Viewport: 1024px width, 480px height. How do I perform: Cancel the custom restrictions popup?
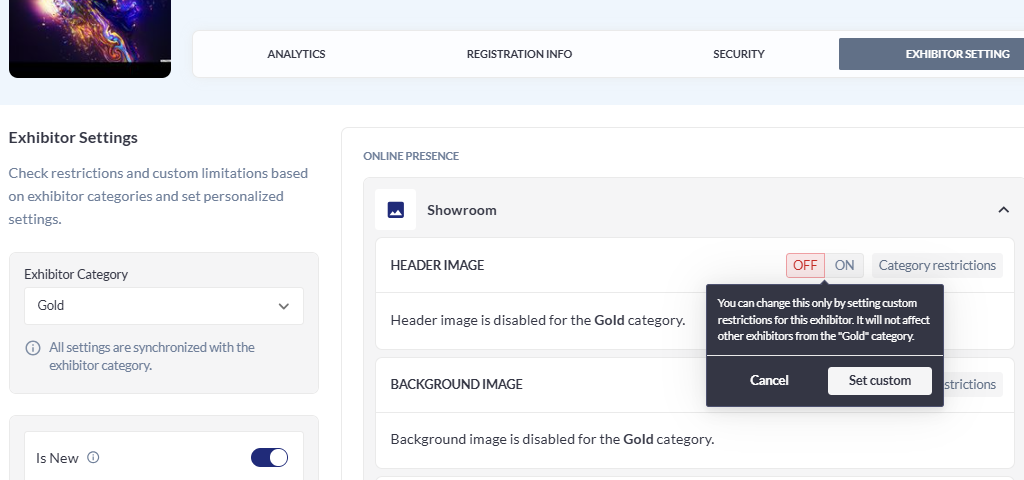click(x=769, y=381)
